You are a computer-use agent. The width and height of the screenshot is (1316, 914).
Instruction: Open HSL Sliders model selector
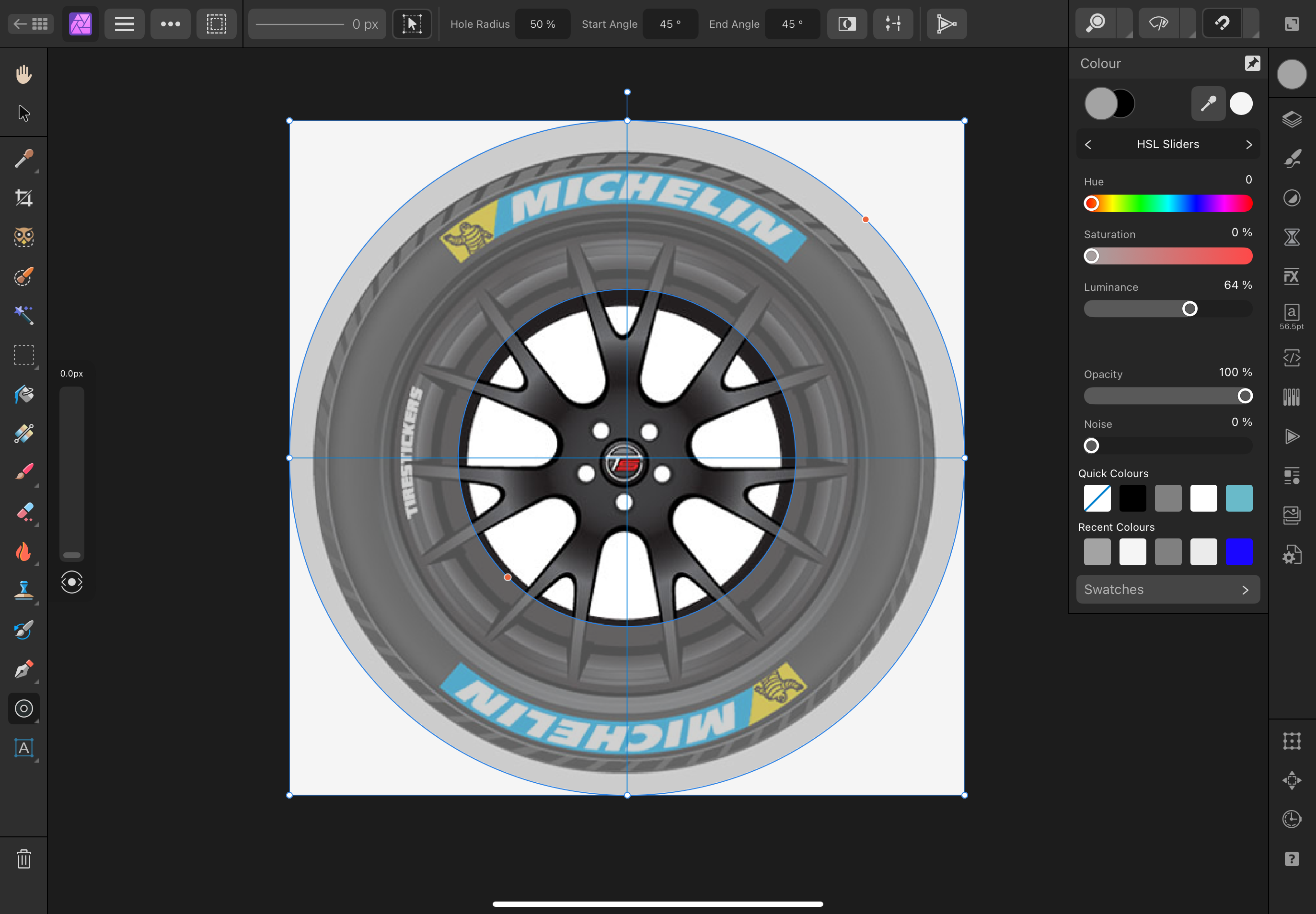pos(1167,144)
